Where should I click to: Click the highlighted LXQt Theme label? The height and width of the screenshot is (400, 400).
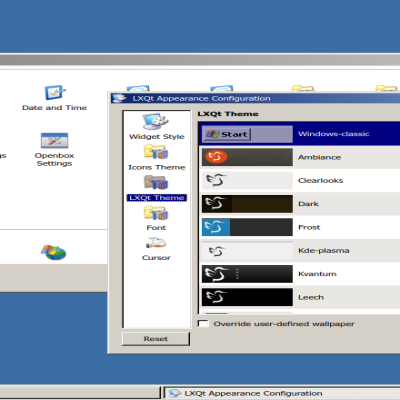pos(157,198)
